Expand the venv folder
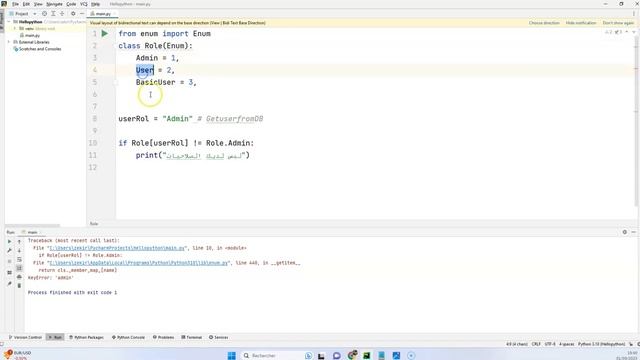Viewport: 640px width, 360px height. (x=15, y=29)
